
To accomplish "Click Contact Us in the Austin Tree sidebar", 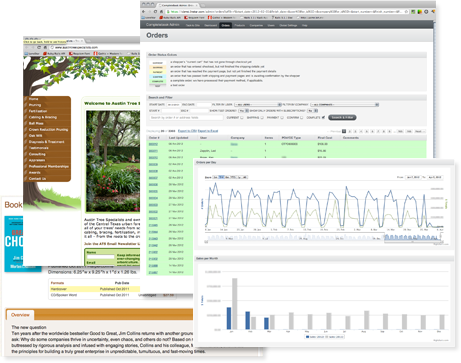I will [x=37, y=179].
